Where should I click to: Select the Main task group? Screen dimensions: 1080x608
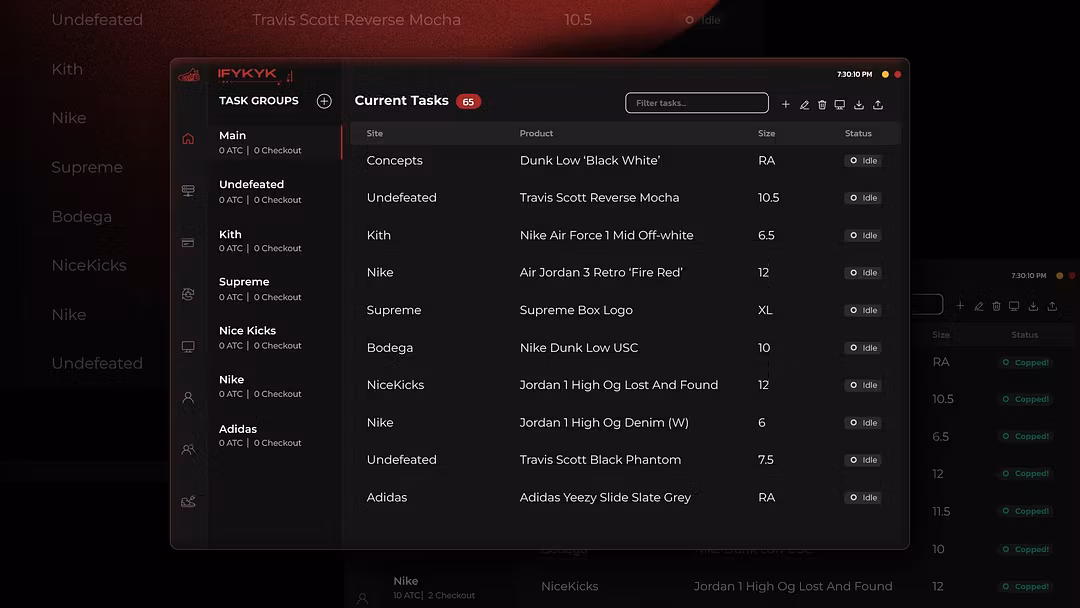click(x=260, y=142)
